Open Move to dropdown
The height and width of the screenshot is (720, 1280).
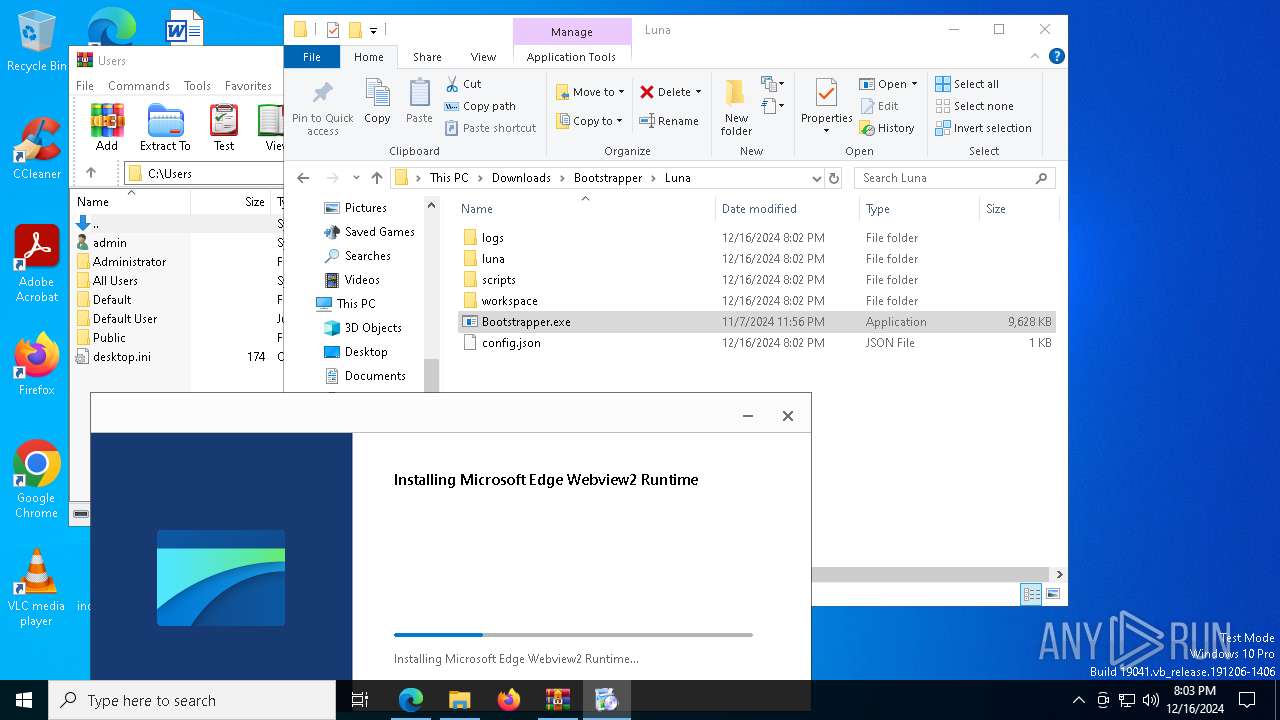point(590,92)
